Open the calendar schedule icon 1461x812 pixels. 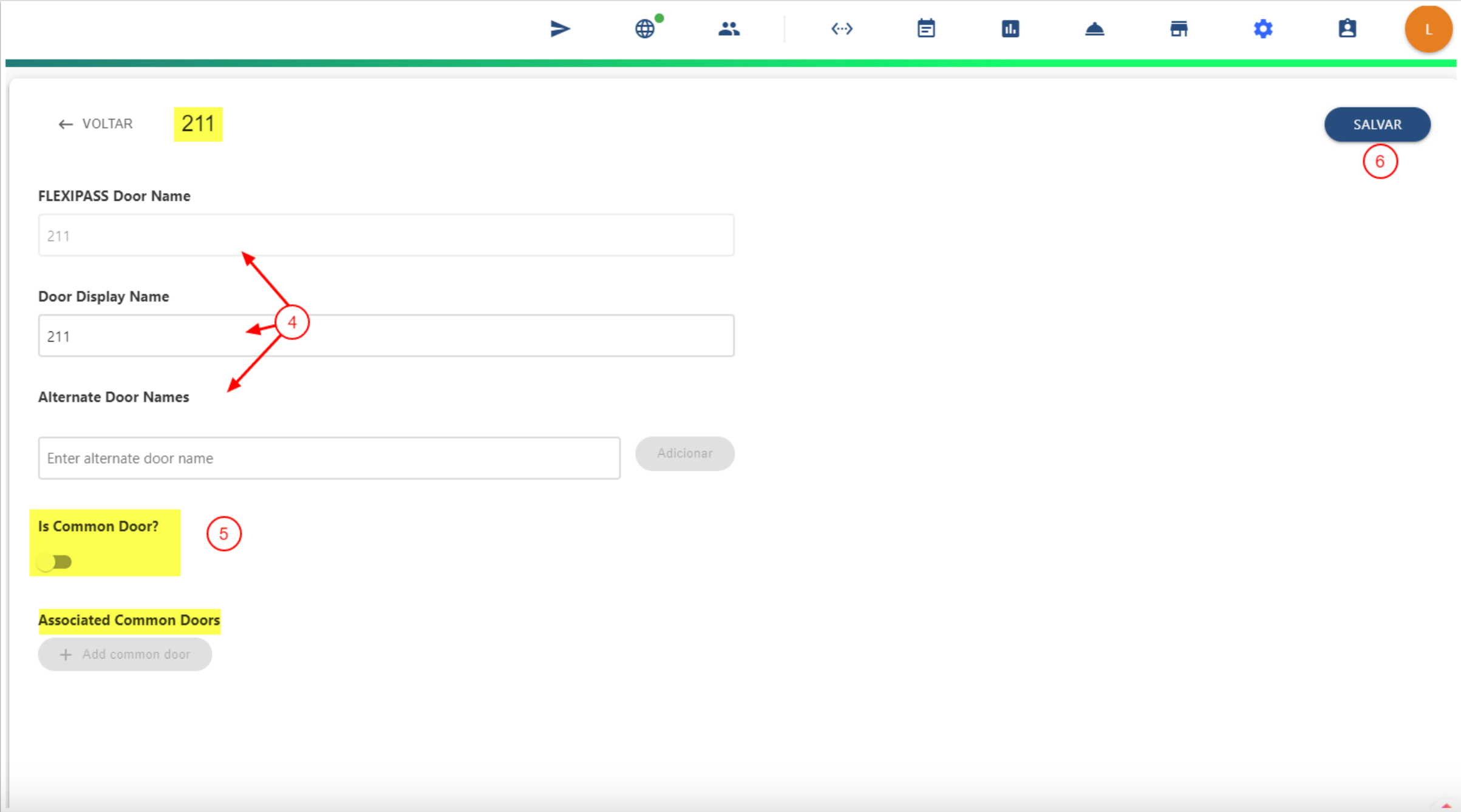pos(926,29)
